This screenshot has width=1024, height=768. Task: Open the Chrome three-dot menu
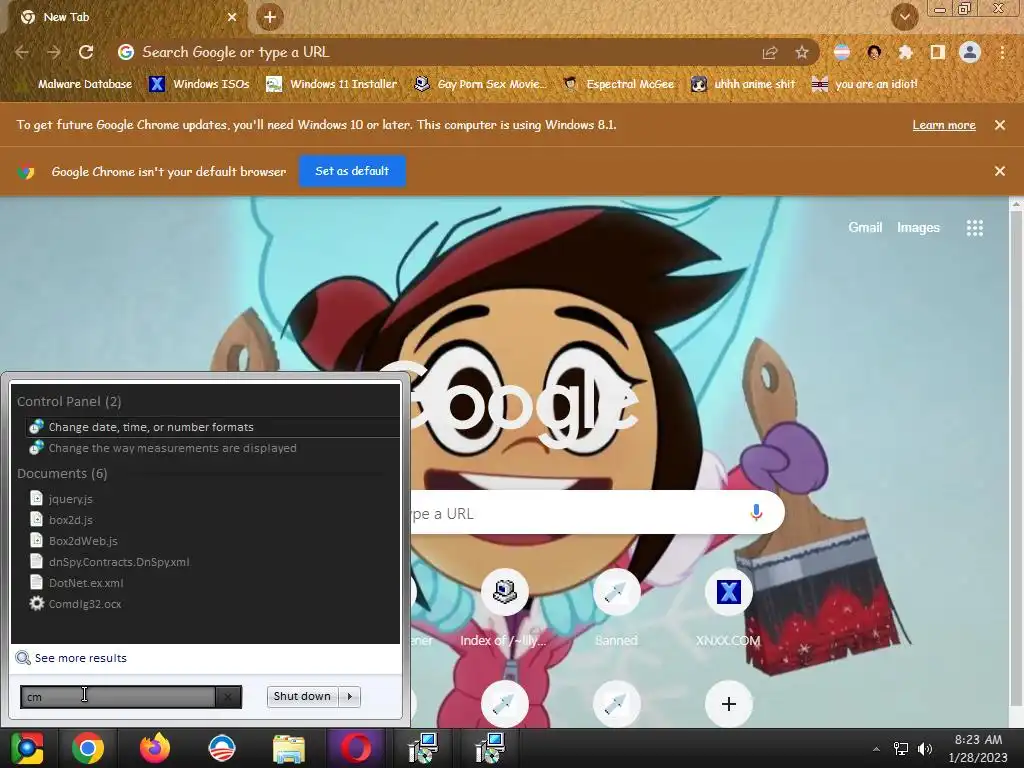[1002, 52]
